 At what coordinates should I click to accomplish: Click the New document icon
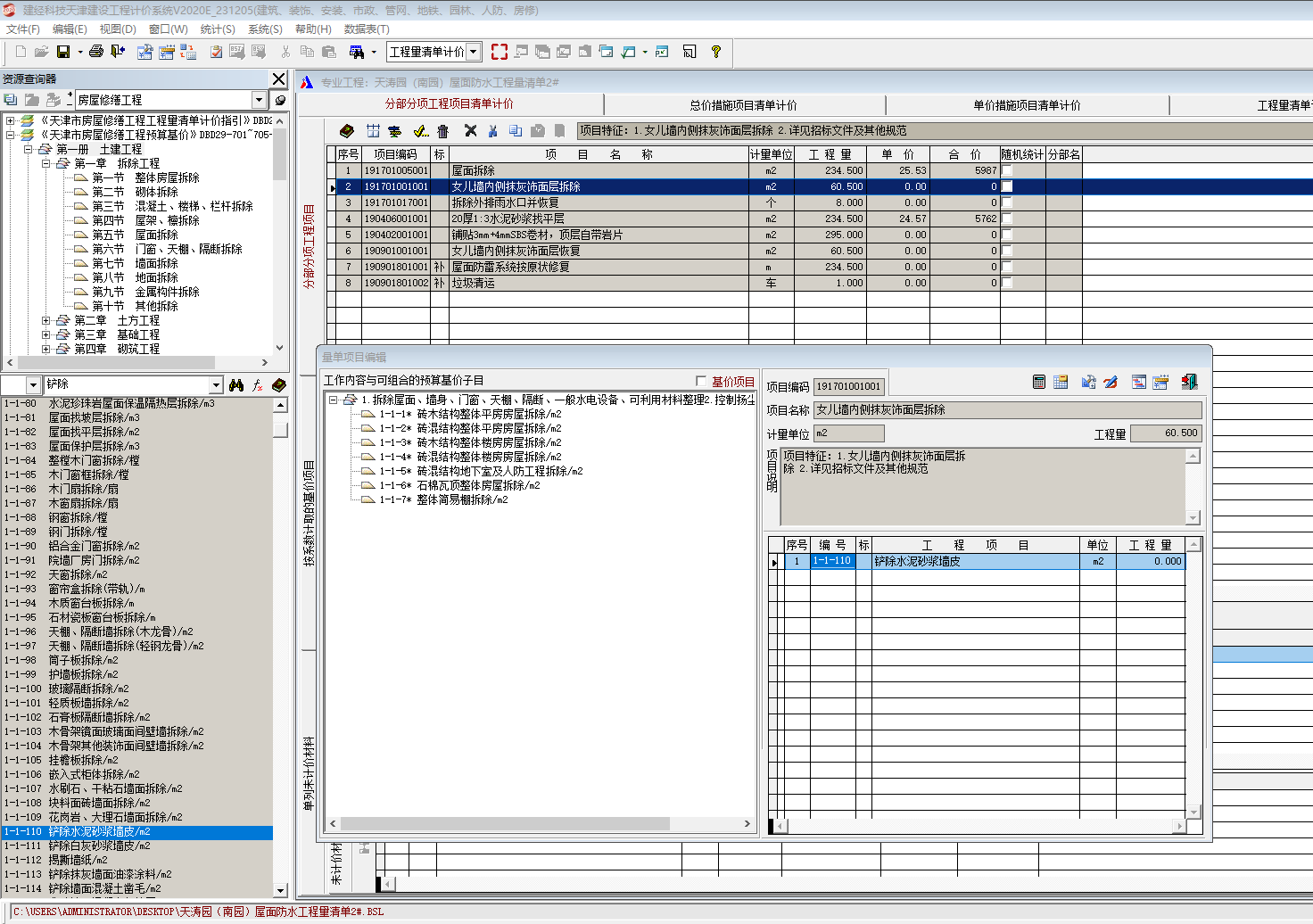[21, 52]
